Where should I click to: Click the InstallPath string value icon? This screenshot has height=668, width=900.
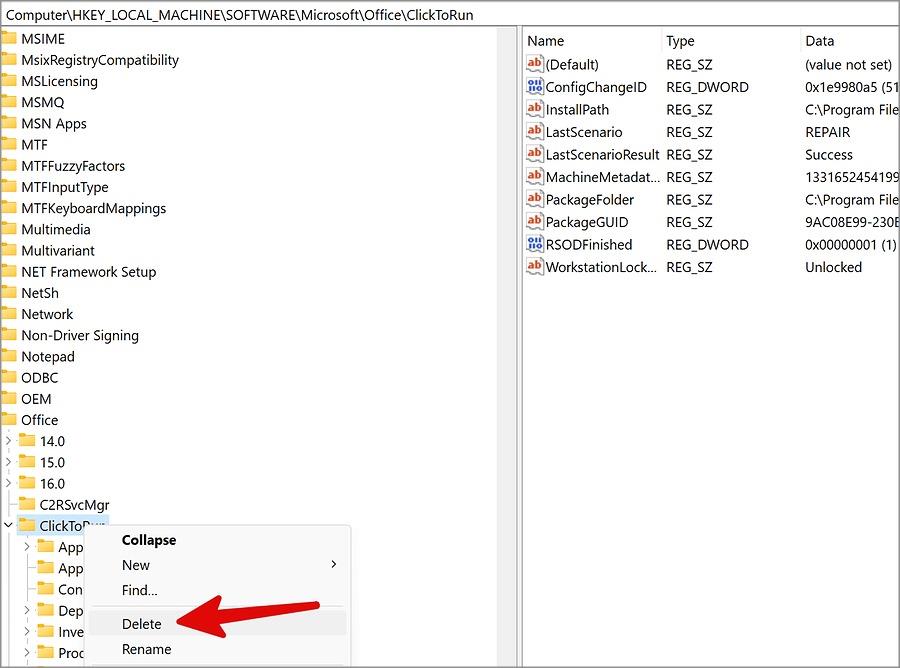(534, 109)
